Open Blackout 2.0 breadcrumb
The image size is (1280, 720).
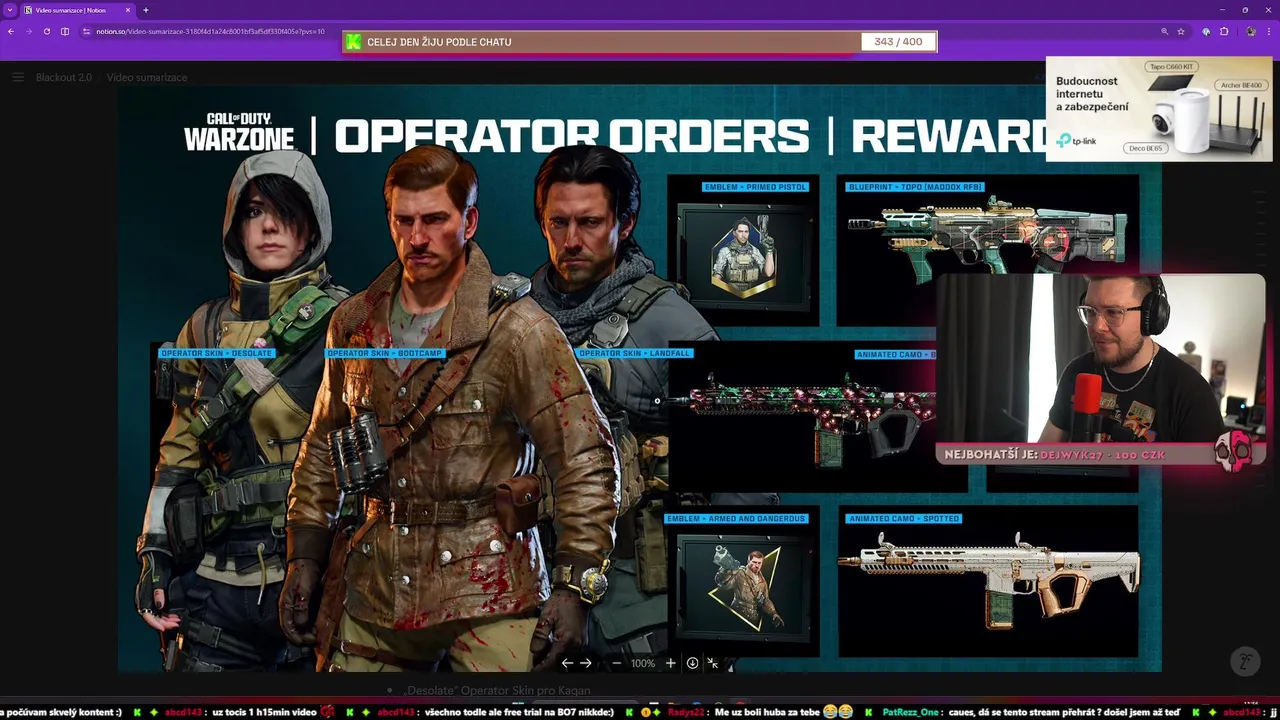click(x=64, y=77)
